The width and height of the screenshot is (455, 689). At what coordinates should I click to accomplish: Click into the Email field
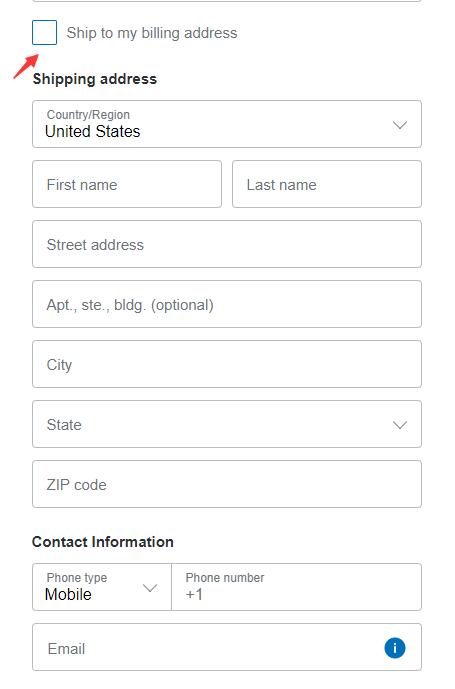(227, 647)
